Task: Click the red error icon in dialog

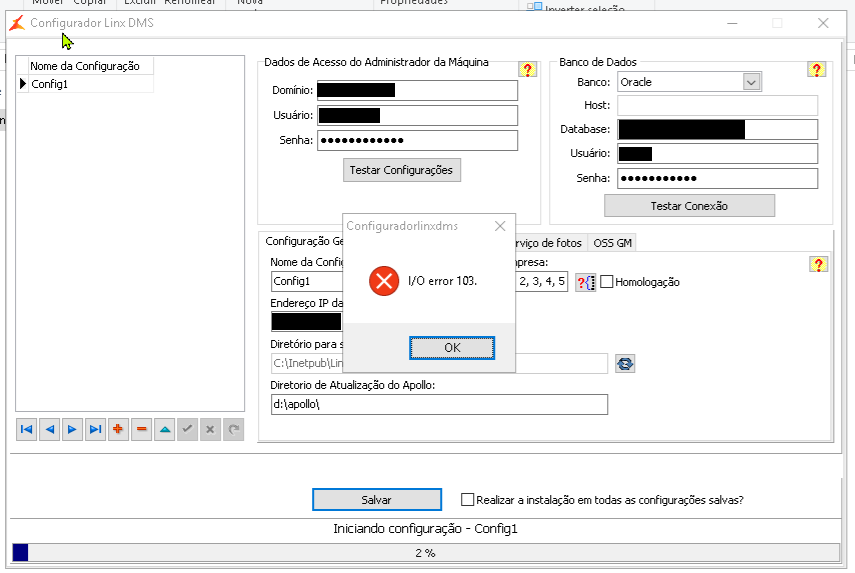Action: pyautogui.click(x=384, y=281)
